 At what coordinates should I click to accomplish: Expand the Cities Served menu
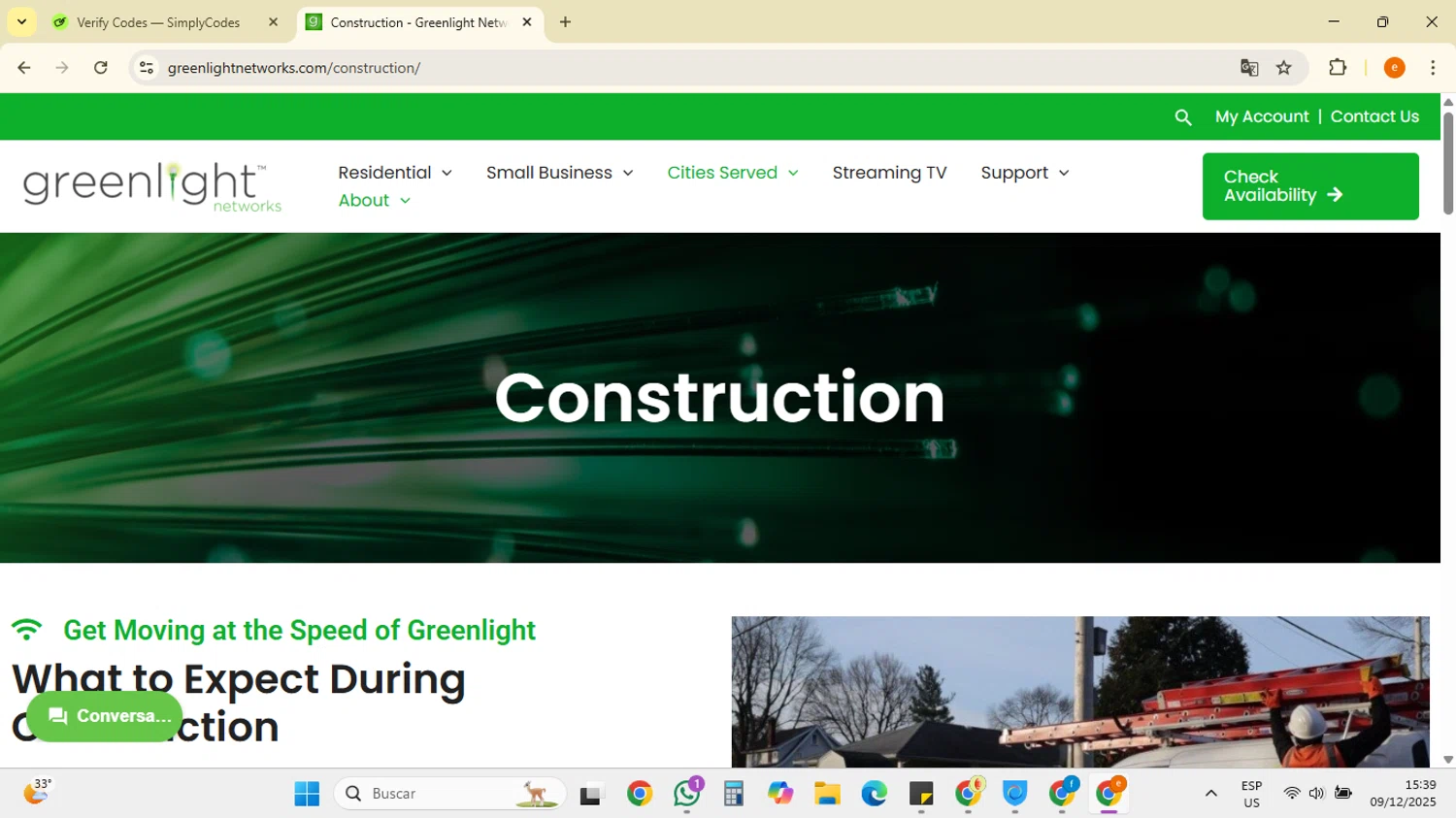click(x=733, y=173)
